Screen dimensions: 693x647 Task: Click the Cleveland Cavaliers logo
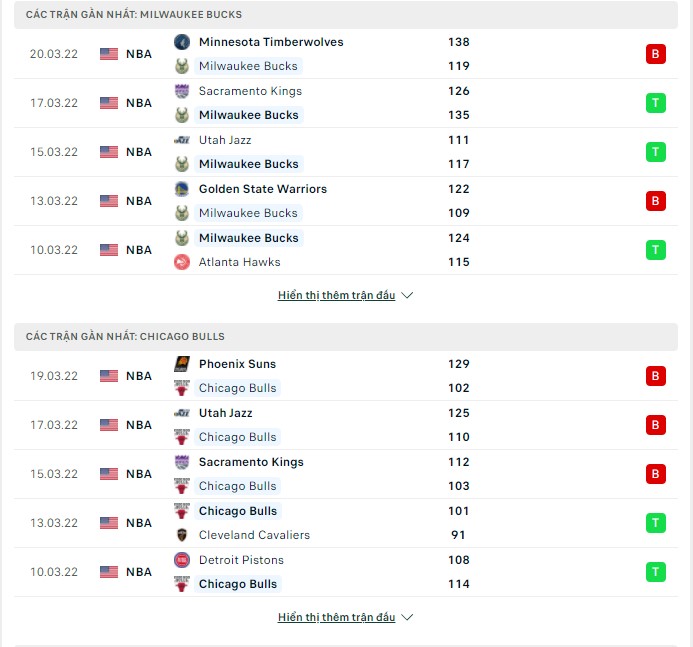pos(182,535)
